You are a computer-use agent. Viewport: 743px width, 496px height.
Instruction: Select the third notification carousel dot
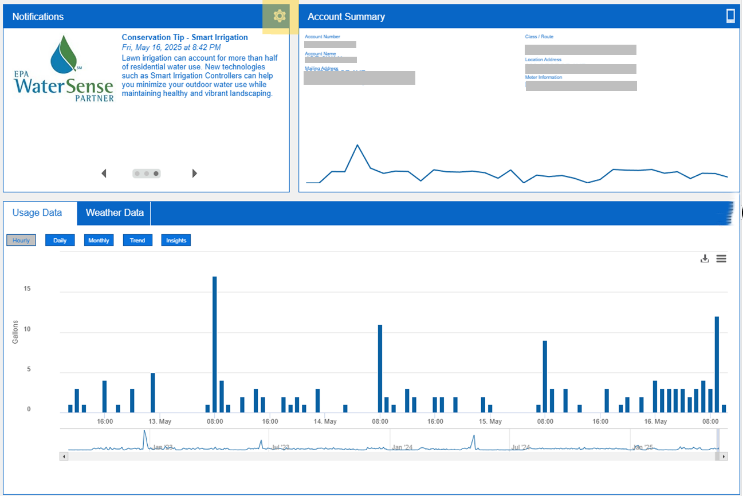(156, 173)
